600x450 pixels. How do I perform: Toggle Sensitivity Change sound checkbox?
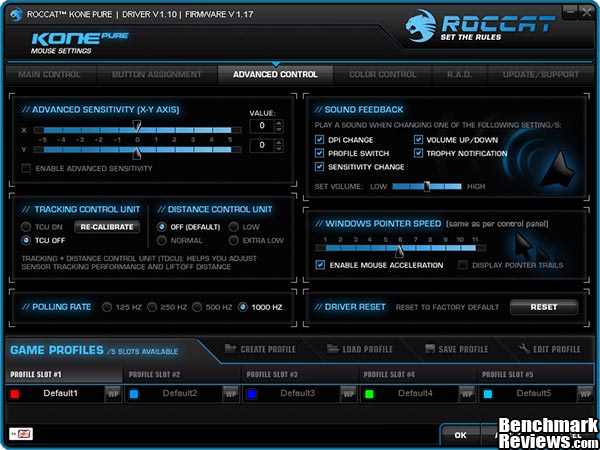[x=319, y=166]
